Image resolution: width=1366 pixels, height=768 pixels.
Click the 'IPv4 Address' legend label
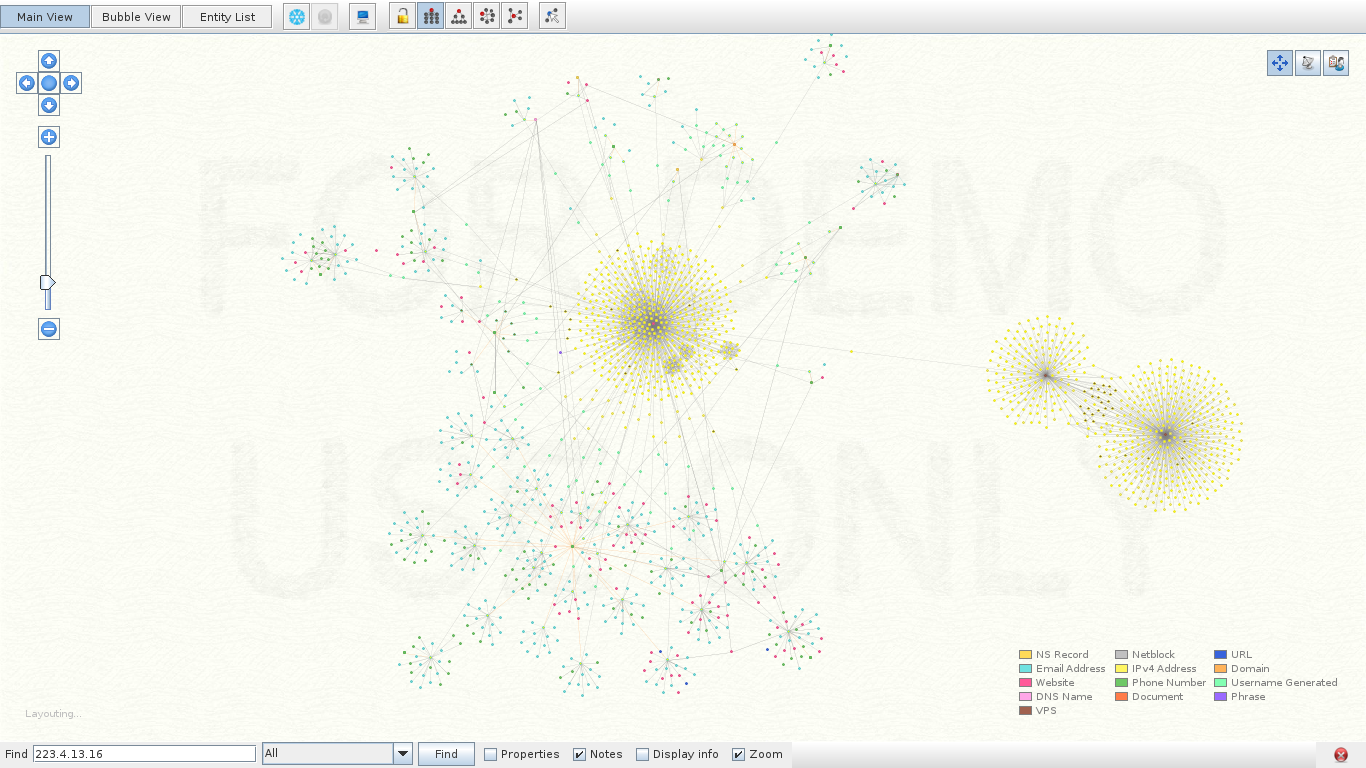pos(1164,669)
